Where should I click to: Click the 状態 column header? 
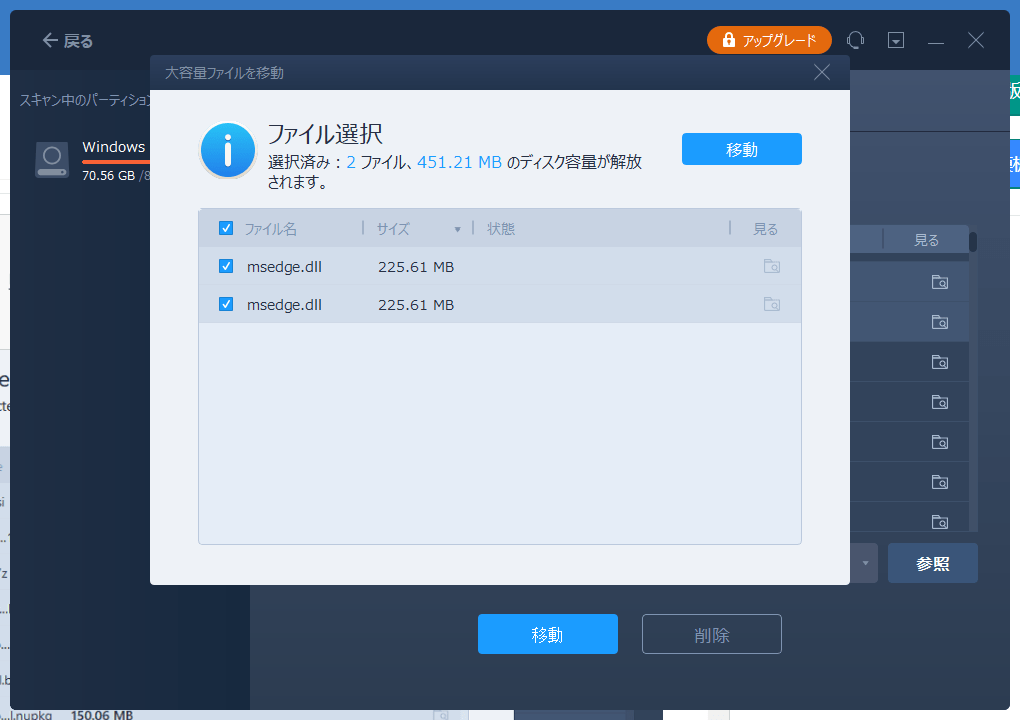point(500,227)
